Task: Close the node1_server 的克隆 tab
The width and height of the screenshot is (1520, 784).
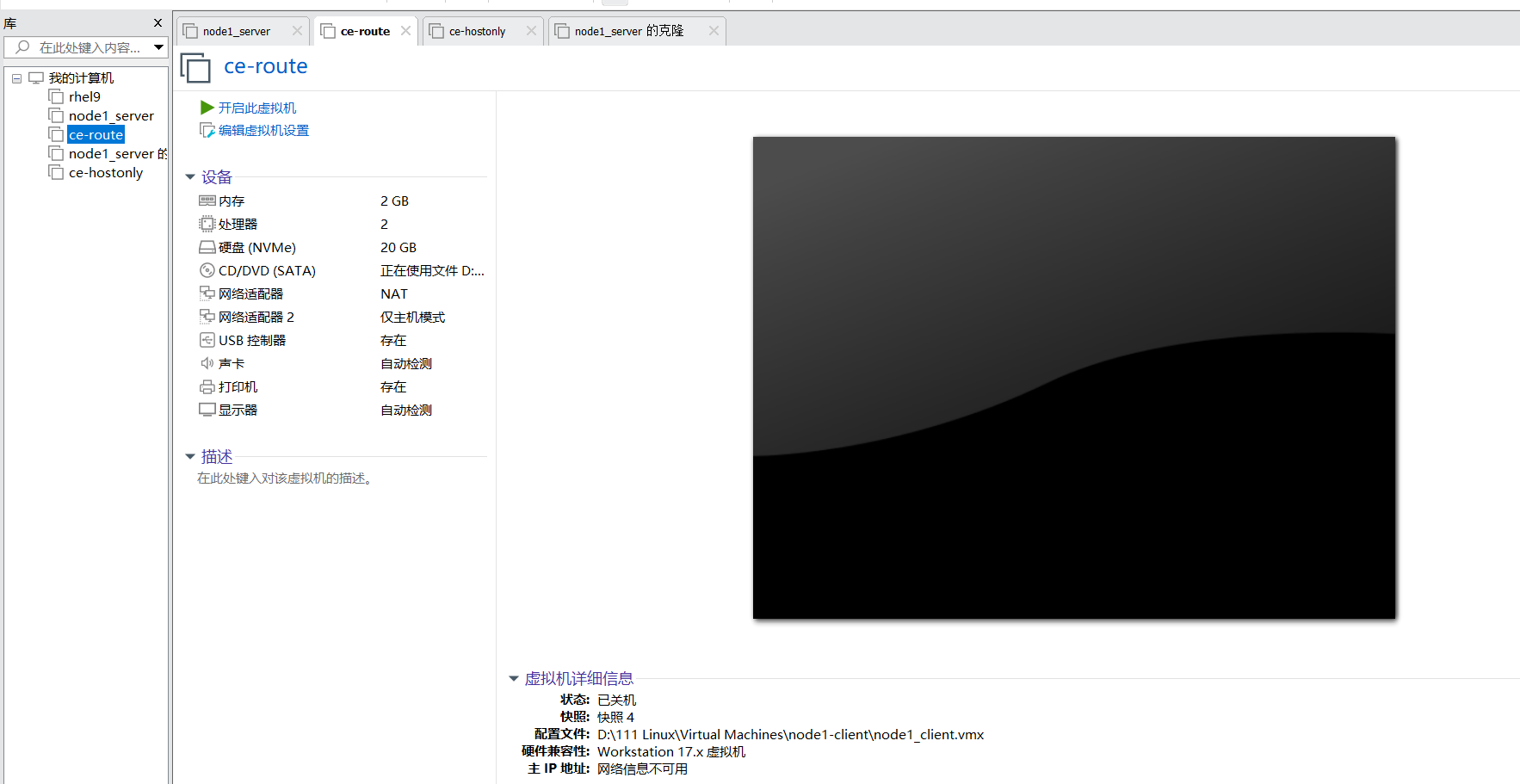Action: (714, 31)
